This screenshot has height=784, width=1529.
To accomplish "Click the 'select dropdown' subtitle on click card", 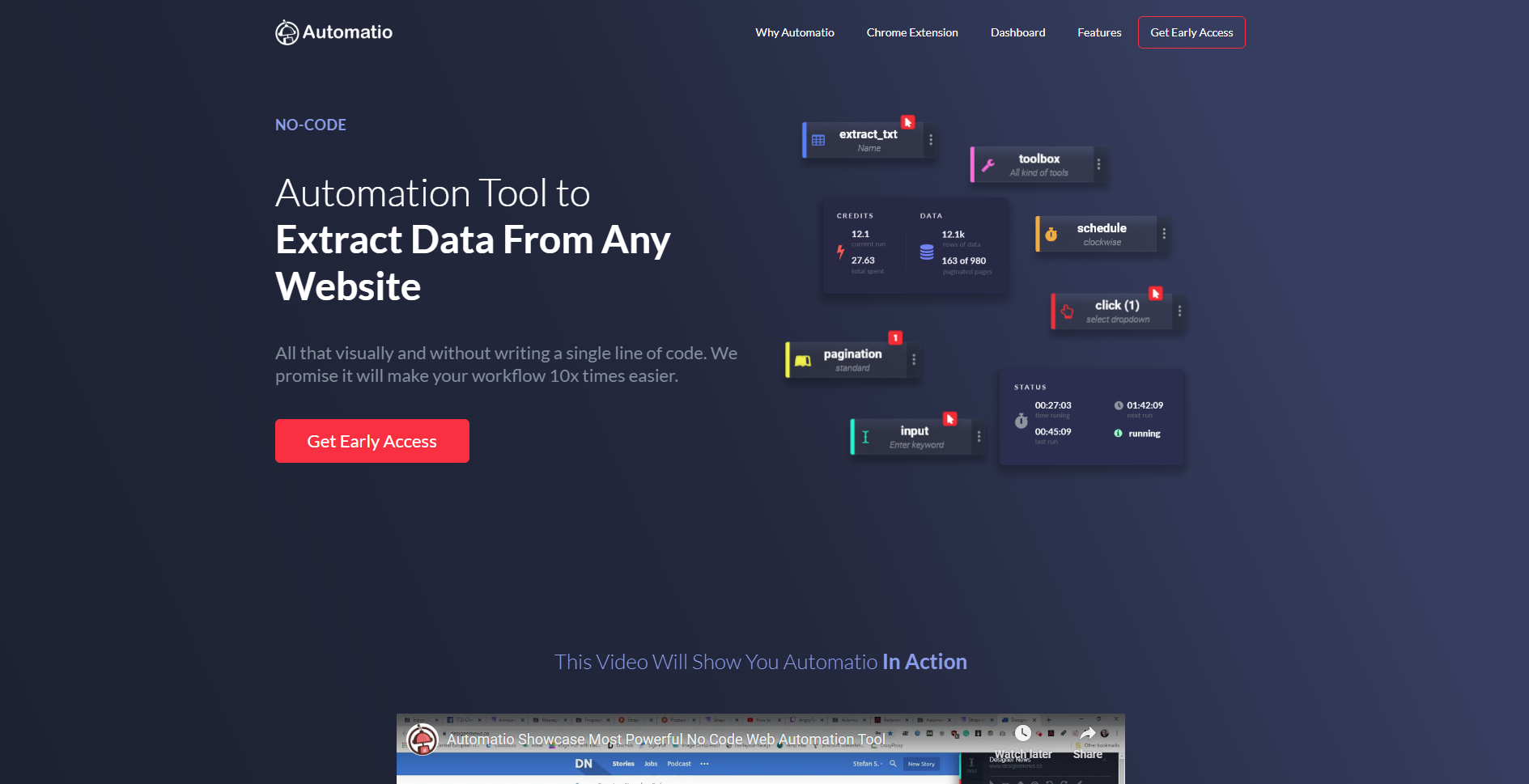I will pyautogui.click(x=1118, y=320).
